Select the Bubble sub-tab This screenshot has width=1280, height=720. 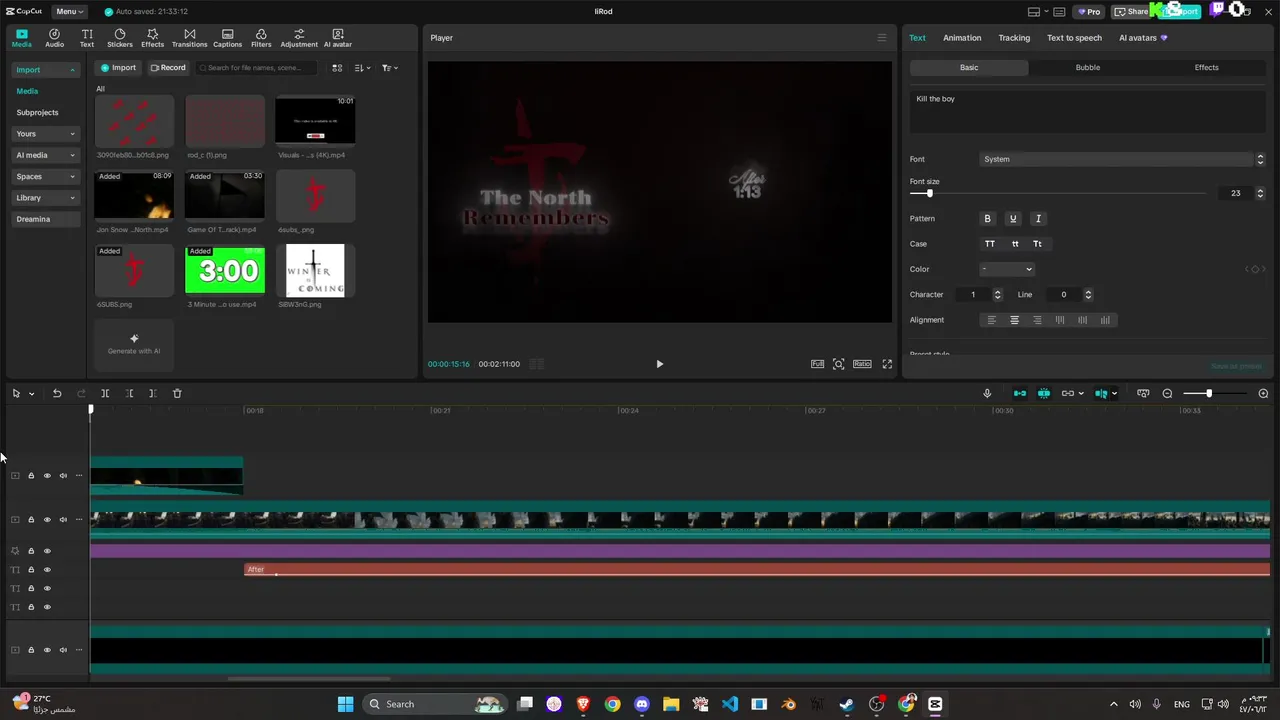coord(1087,68)
